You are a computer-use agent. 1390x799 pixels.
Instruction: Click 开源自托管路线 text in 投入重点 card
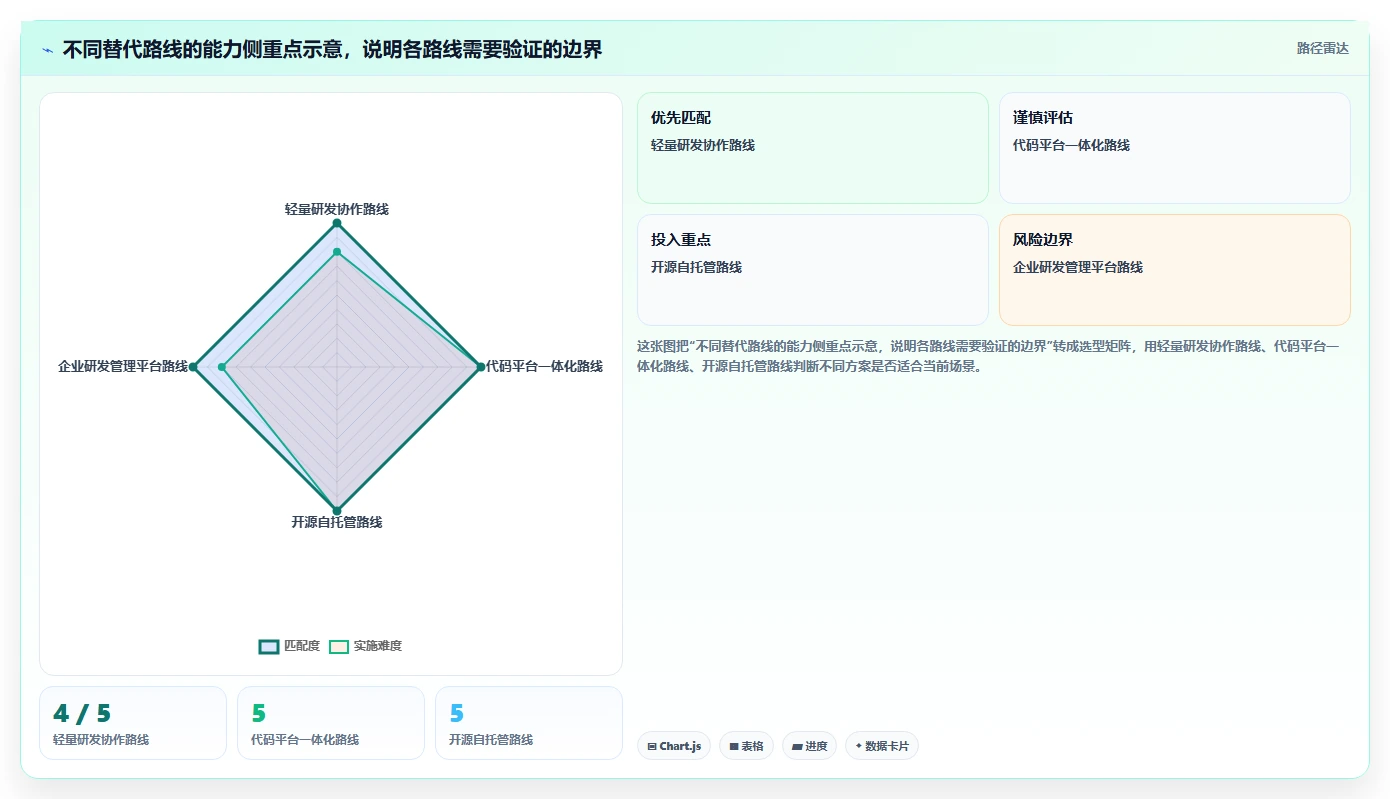point(696,267)
